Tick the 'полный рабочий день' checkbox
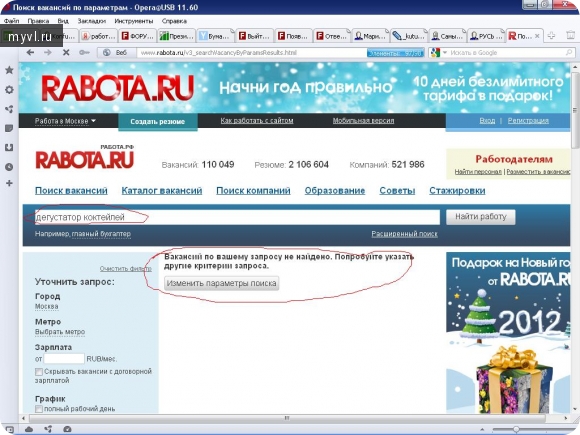580x435 pixels. [38, 409]
